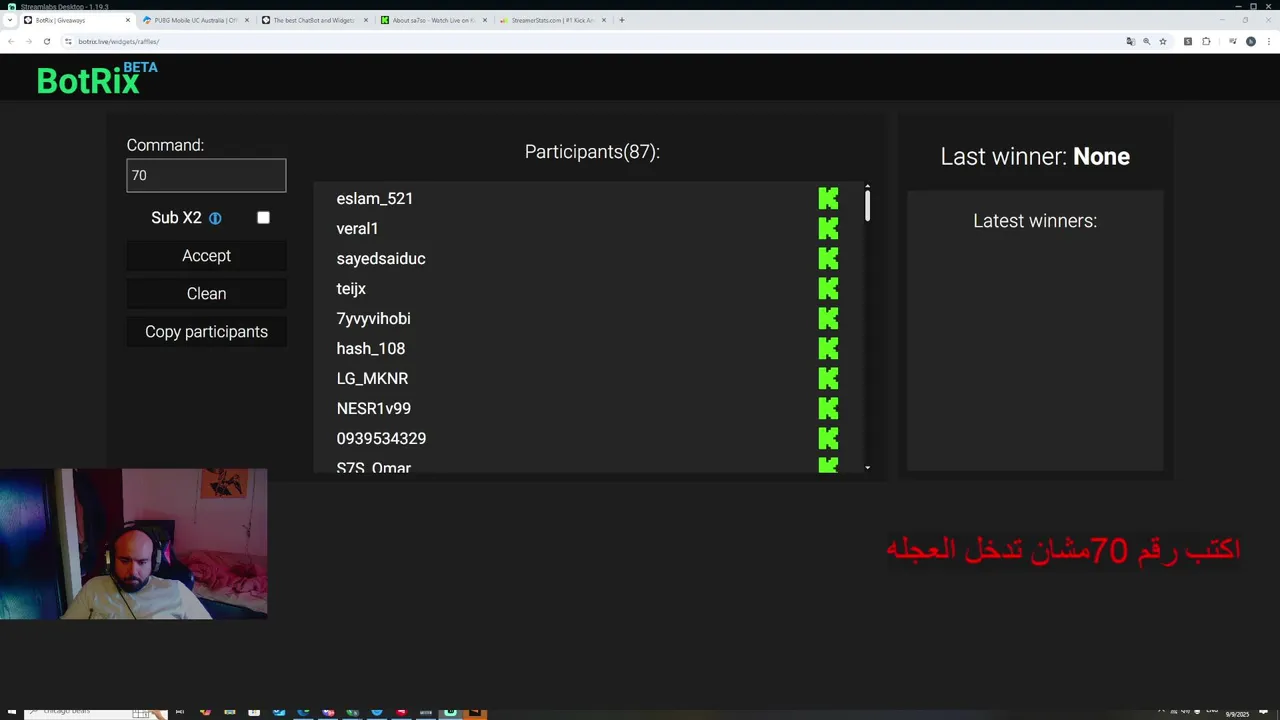Close the BotRix Giveaways tab

pos(128,20)
